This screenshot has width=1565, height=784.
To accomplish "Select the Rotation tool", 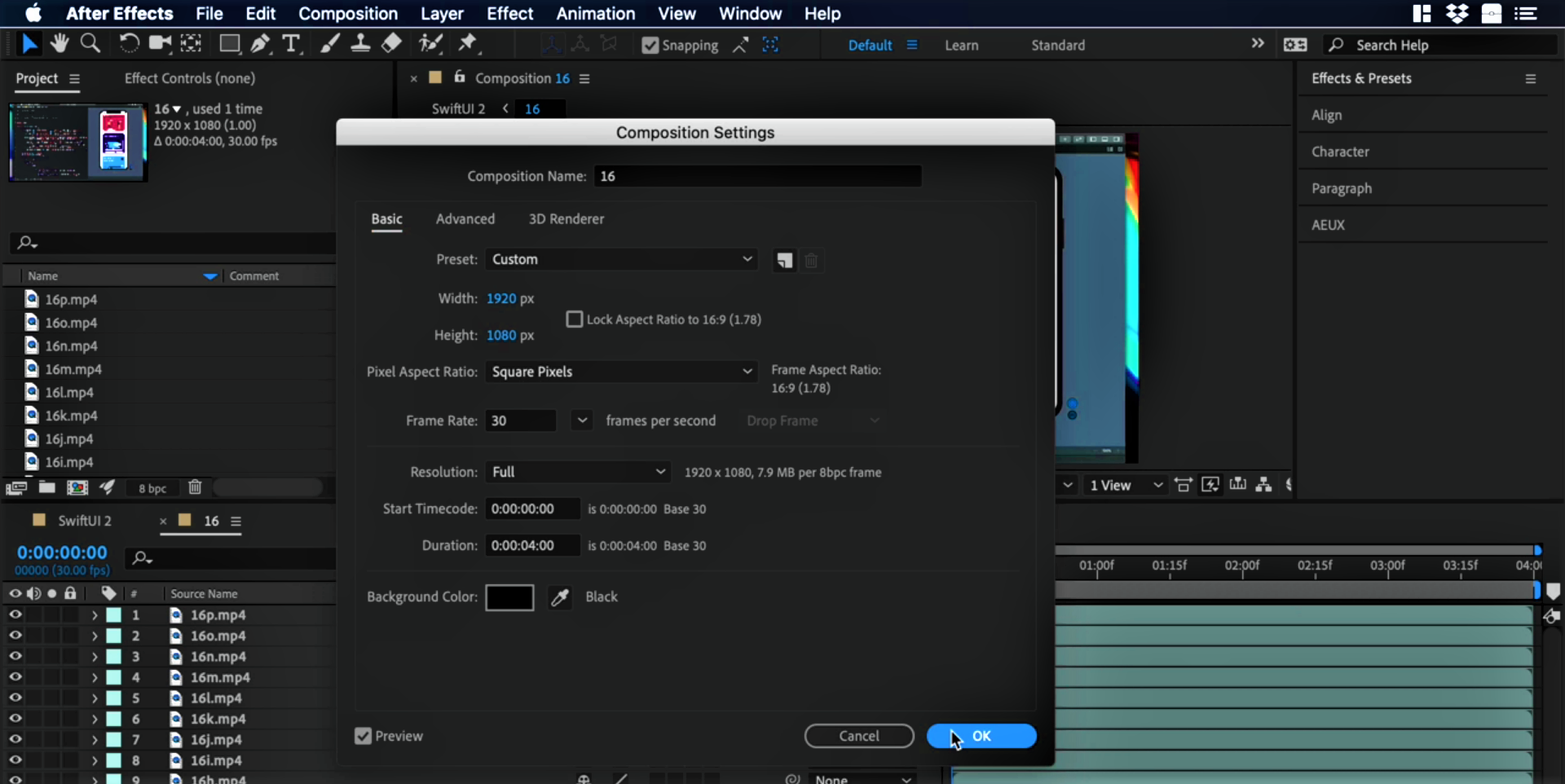I will pos(129,43).
